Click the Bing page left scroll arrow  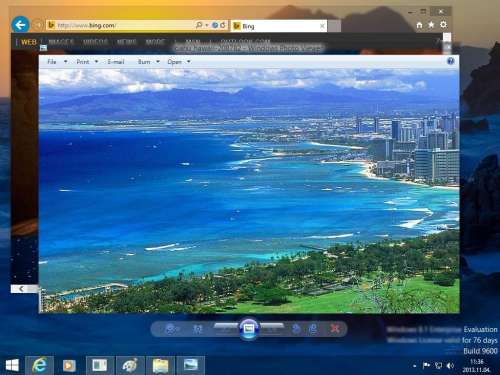pyautogui.click(x=21, y=289)
